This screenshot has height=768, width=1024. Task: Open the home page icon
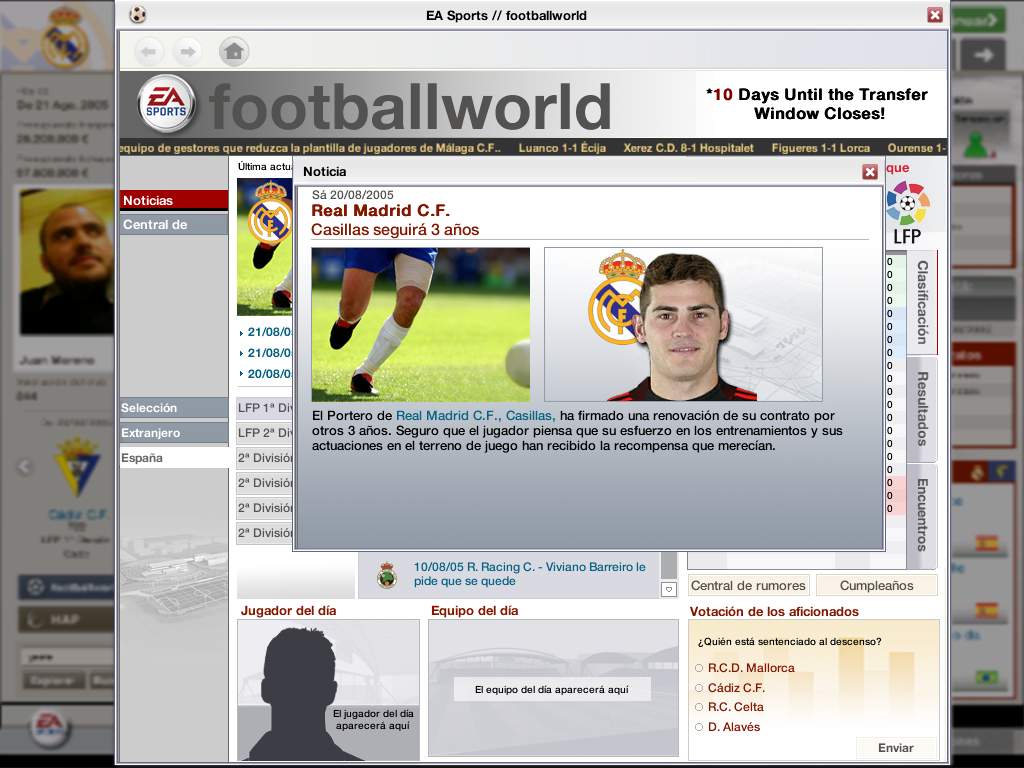click(x=234, y=51)
